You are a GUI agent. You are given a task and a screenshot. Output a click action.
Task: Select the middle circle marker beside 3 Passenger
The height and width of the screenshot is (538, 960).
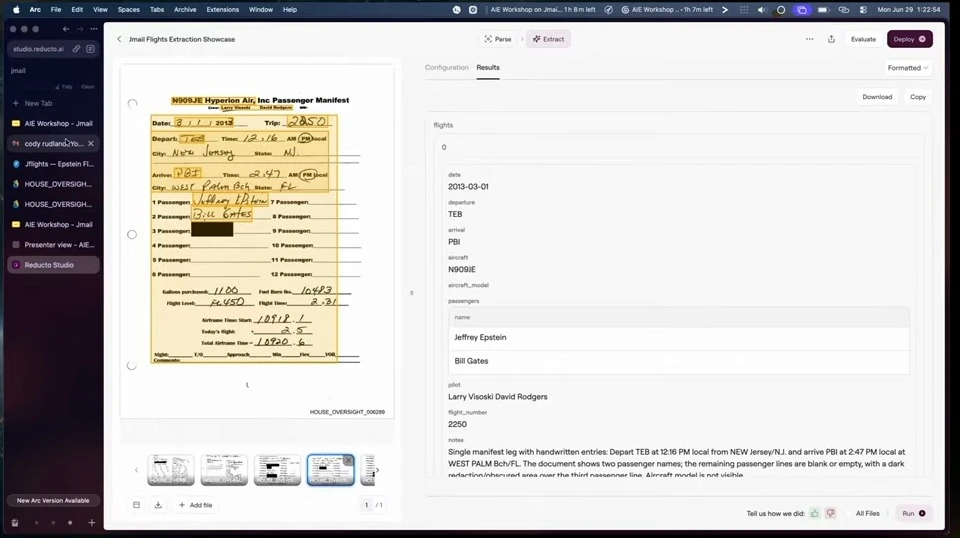tap(132, 234)
